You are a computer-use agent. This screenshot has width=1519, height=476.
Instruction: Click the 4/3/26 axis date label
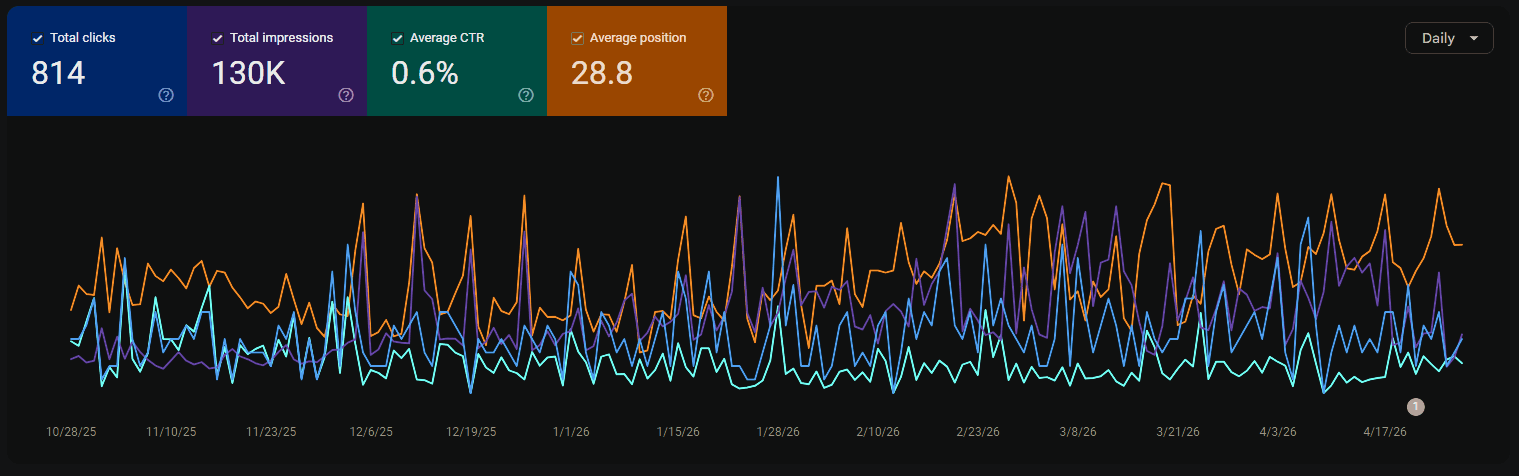pyautogui.click(x=1278, y=432)
